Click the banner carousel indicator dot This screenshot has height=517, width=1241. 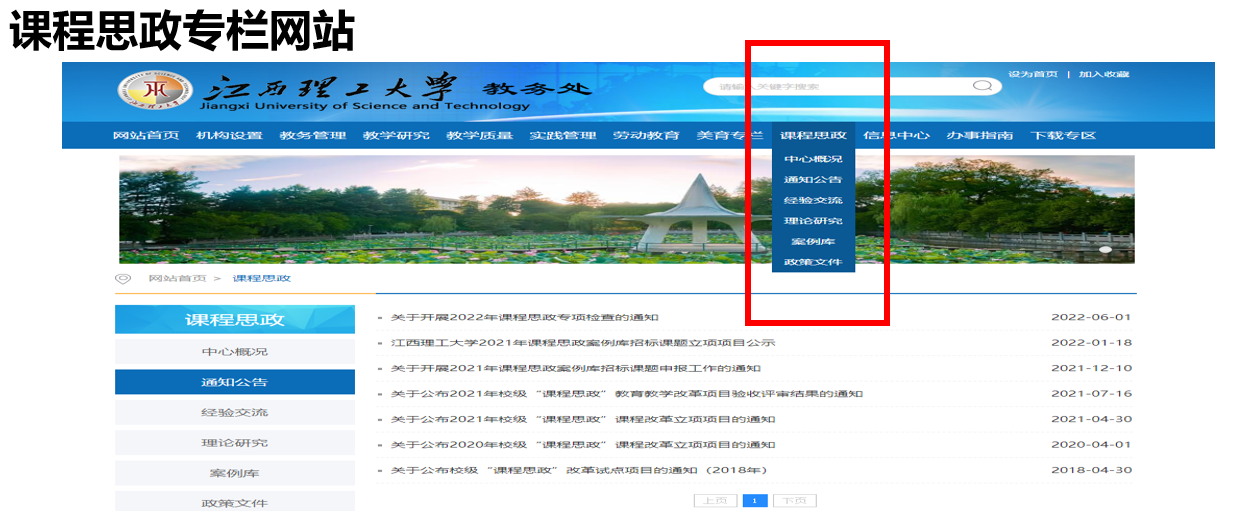pos(1105,250)
